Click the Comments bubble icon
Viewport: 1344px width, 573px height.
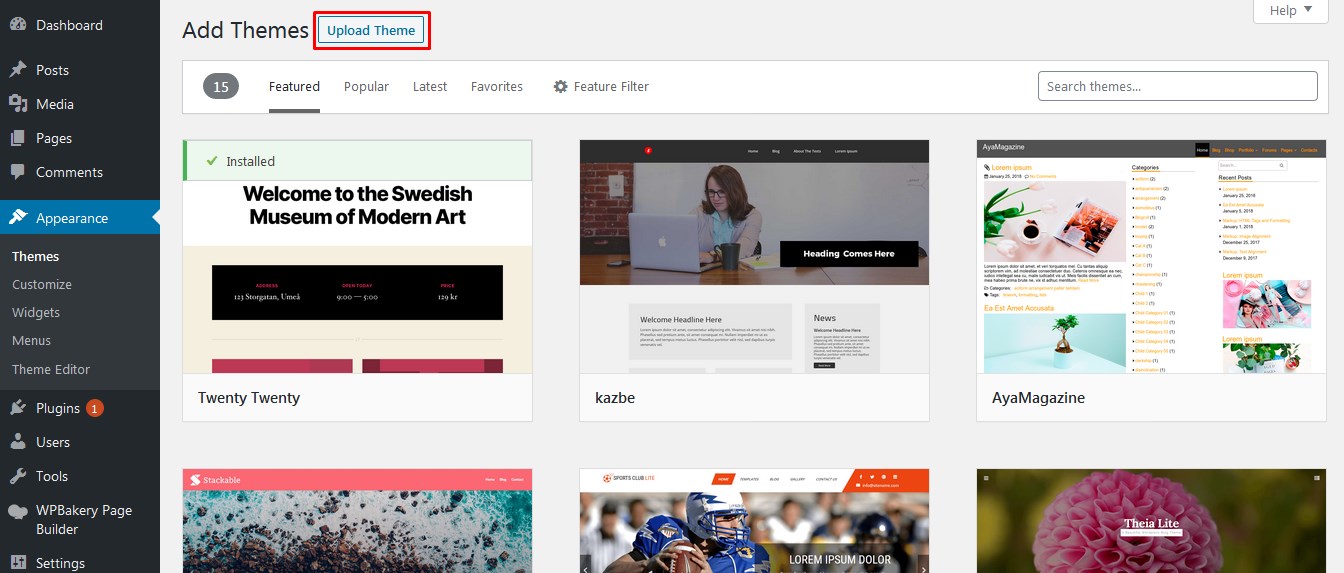[x=17, y=172]
